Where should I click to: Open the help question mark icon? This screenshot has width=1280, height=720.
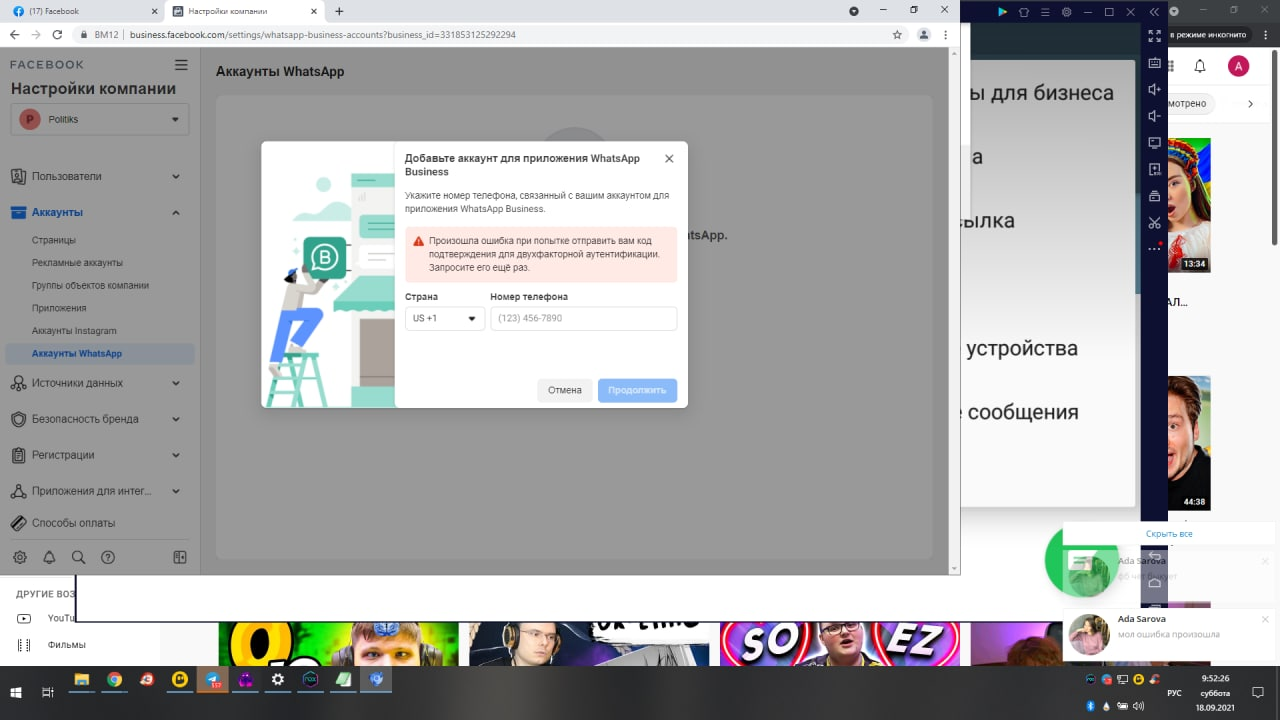tap(108, 557)
